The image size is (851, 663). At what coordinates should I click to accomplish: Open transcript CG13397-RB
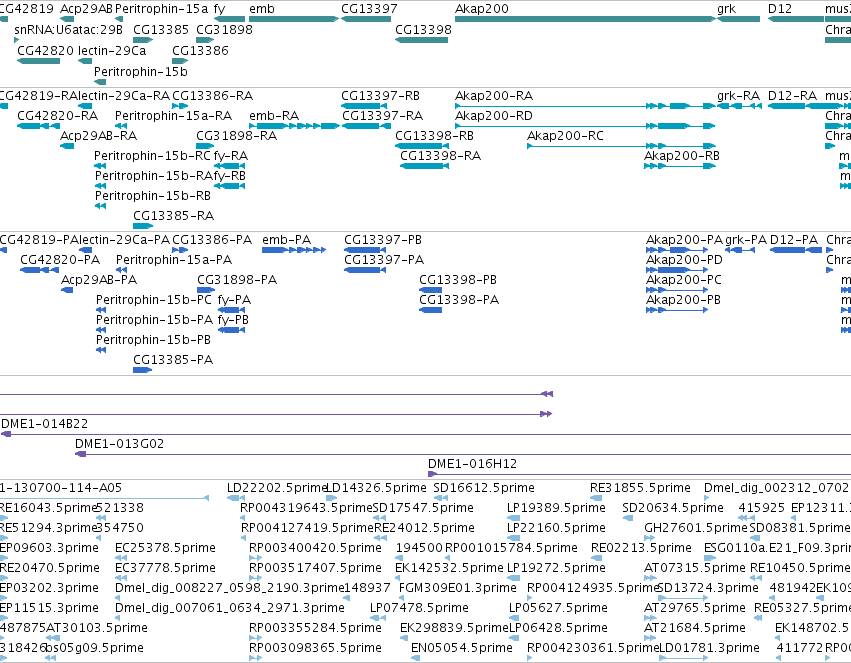coord(380,96)
